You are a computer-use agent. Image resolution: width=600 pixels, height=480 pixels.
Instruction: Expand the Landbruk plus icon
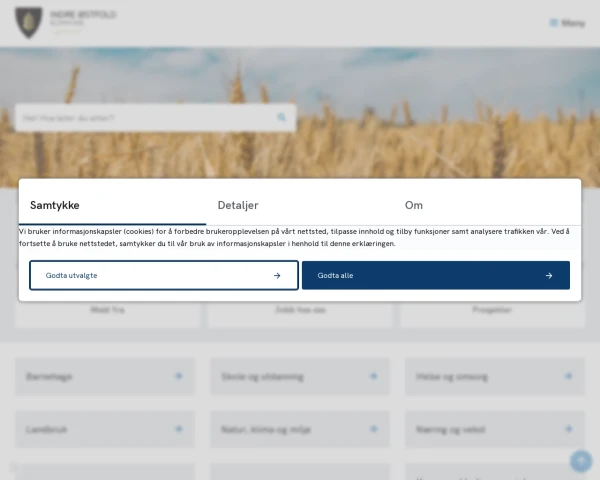(x=179, y=429)
